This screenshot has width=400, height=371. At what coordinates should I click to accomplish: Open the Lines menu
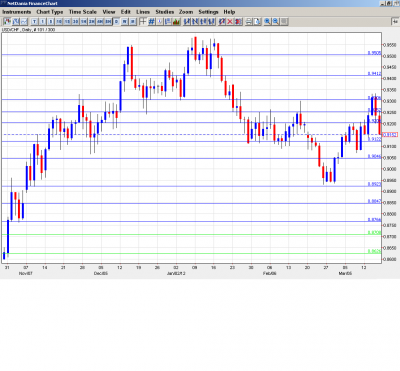click(143, 12)
